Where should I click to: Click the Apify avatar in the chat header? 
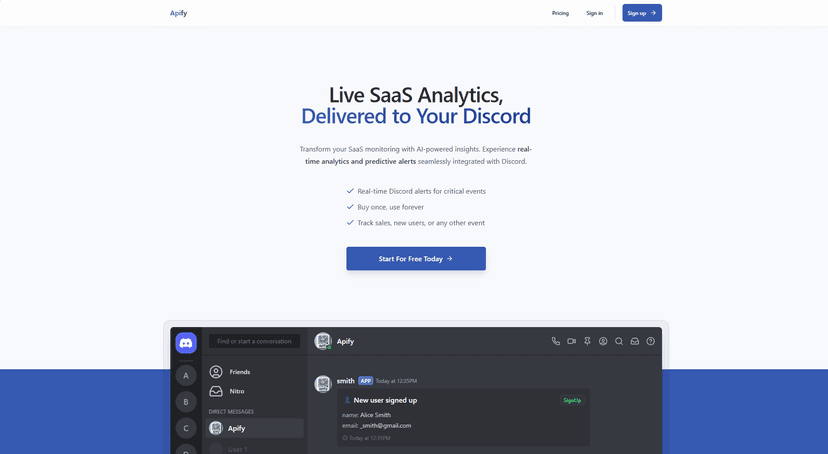(323, 341)
